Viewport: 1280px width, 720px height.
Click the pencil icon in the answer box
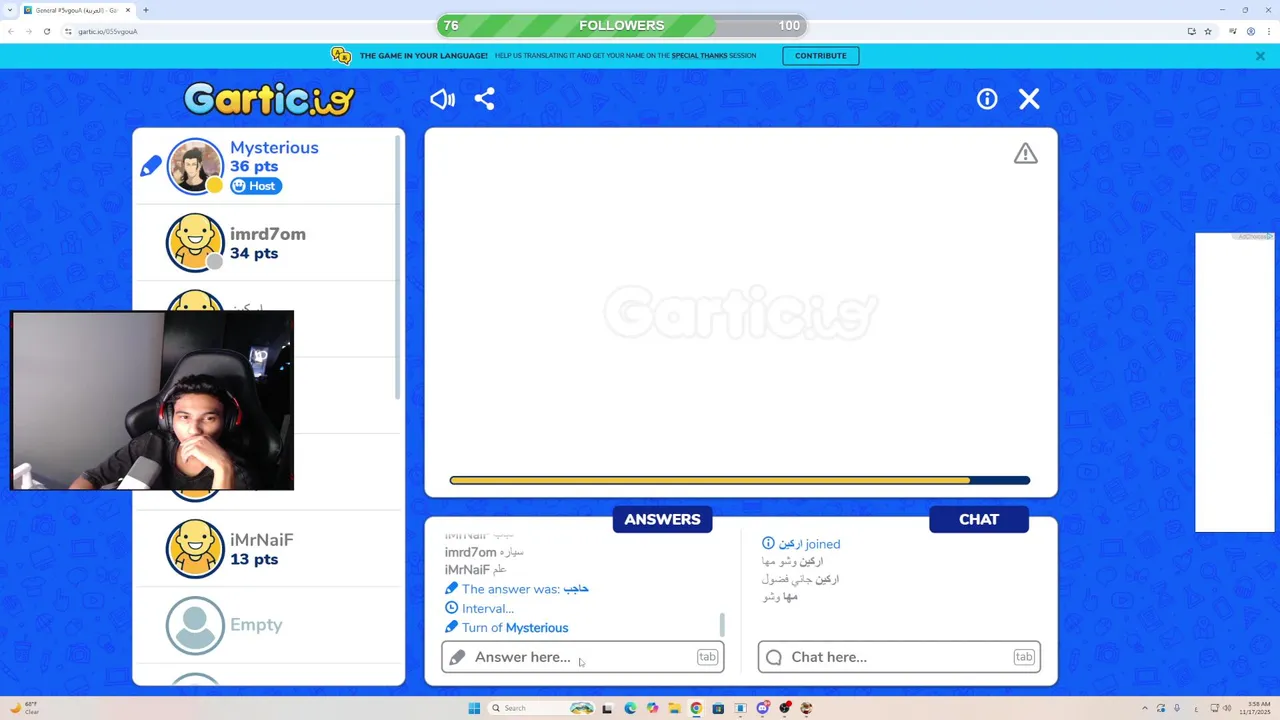[457, 657]
